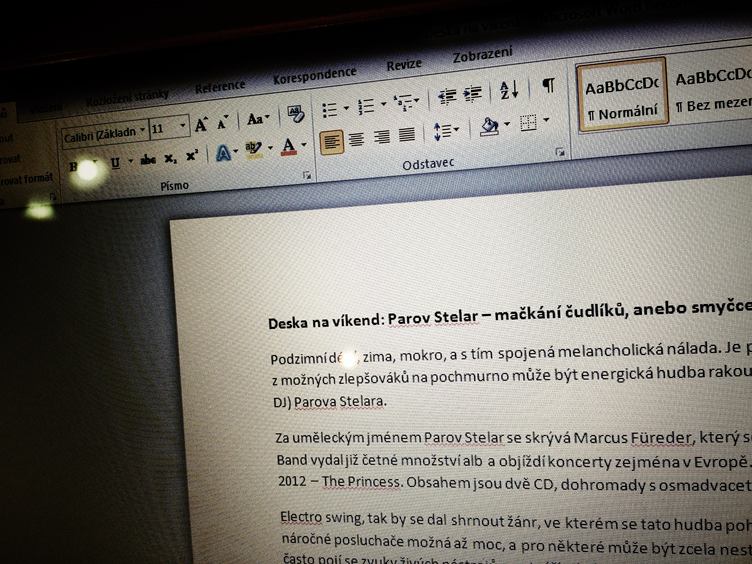Open the Zobrazení ribbon tab
The height and width of the screenshot is (564, 752).
click(482, 55)
